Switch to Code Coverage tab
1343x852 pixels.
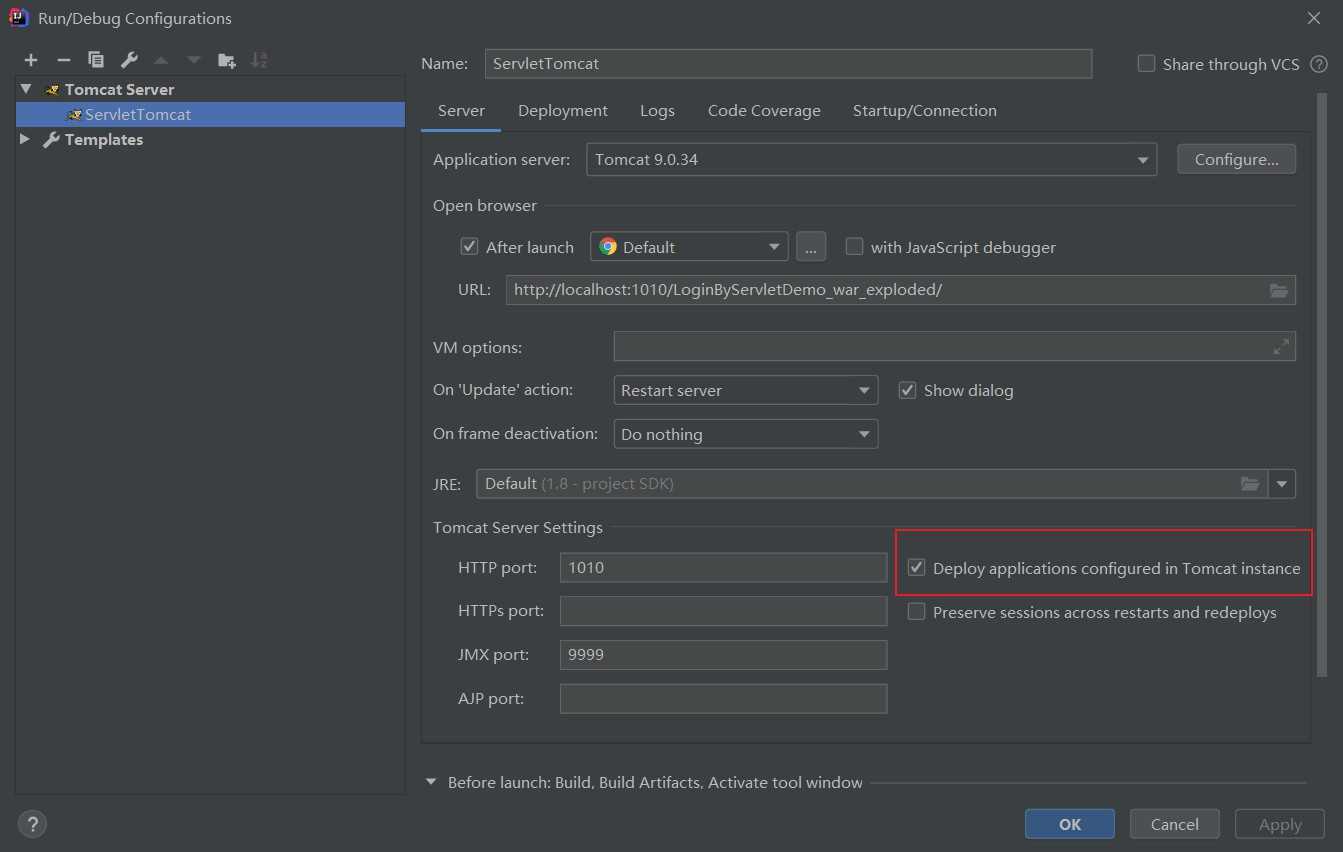point(764,111)
